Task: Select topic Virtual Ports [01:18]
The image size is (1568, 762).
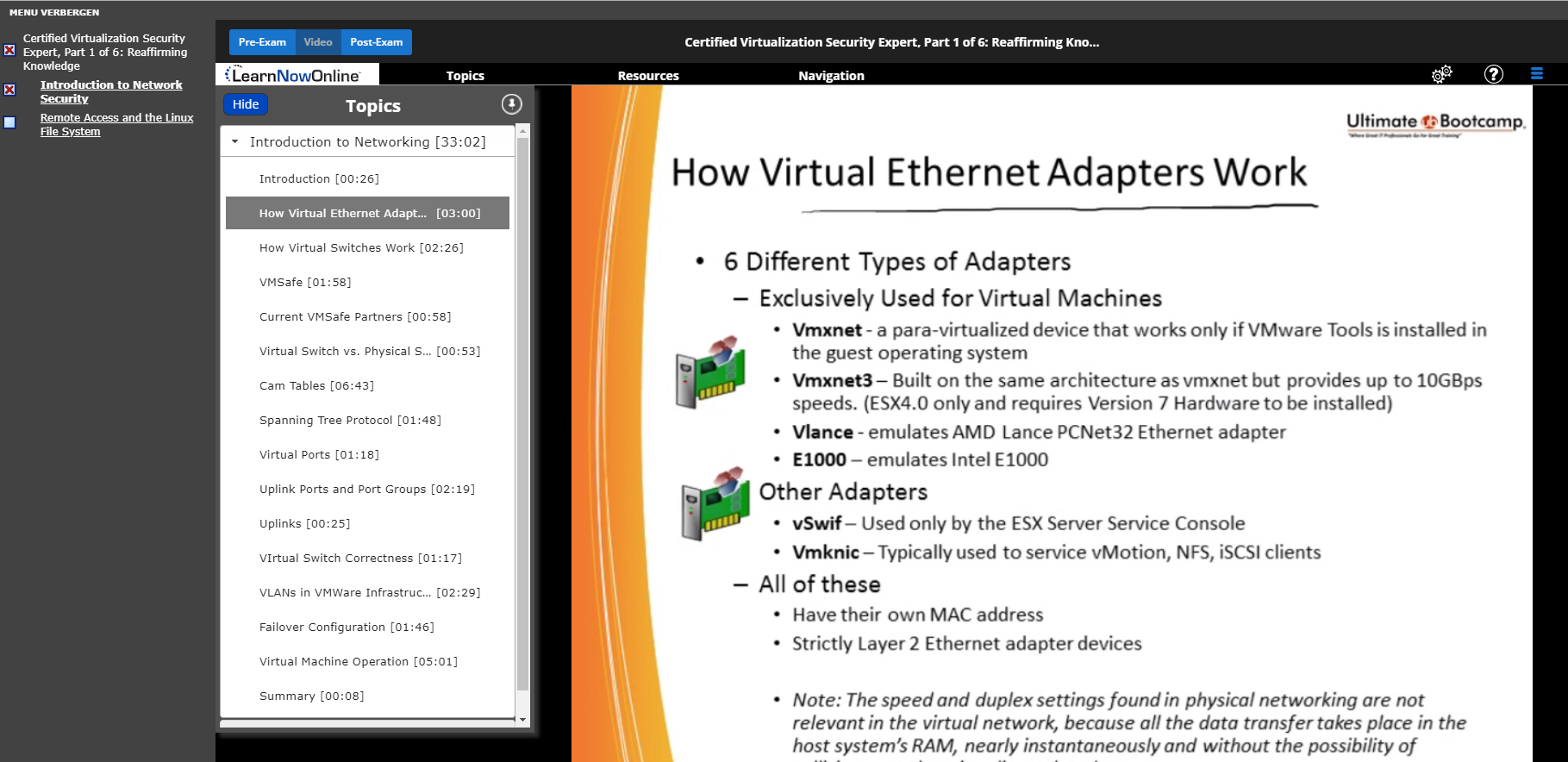Action: click(x=368, y=454)
